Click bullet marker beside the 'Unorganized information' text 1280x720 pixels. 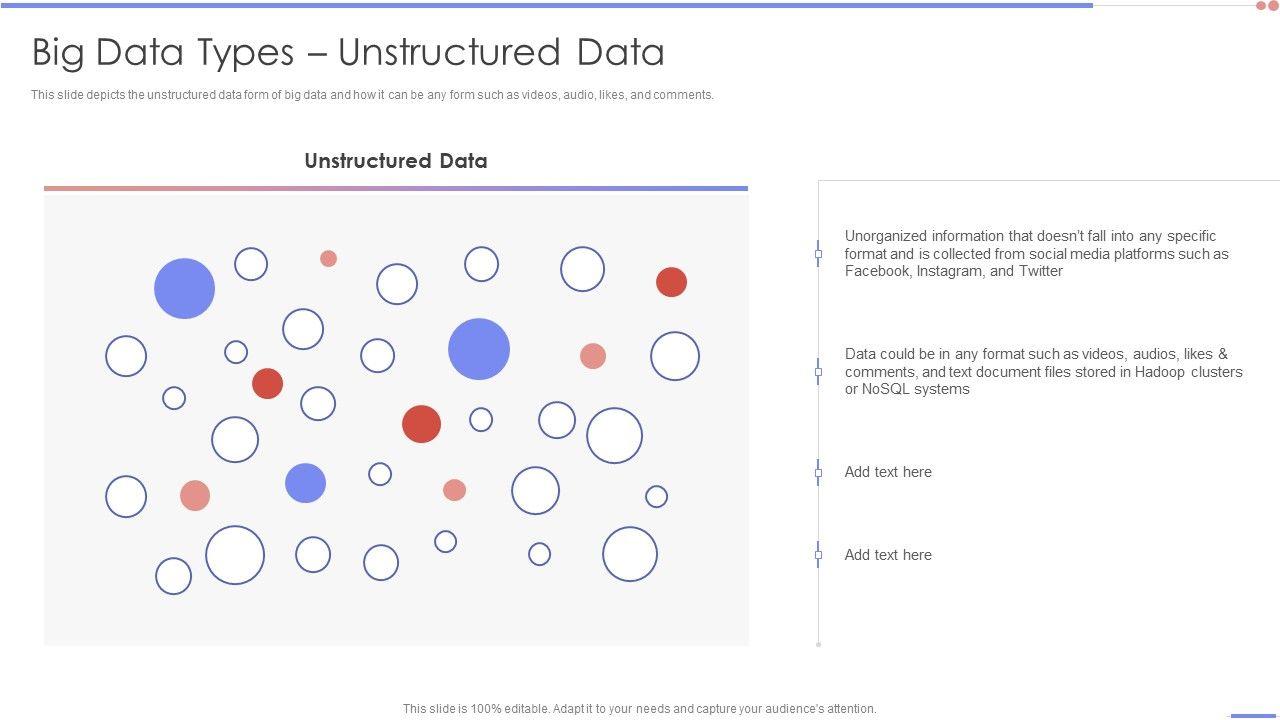click(818, 254)
